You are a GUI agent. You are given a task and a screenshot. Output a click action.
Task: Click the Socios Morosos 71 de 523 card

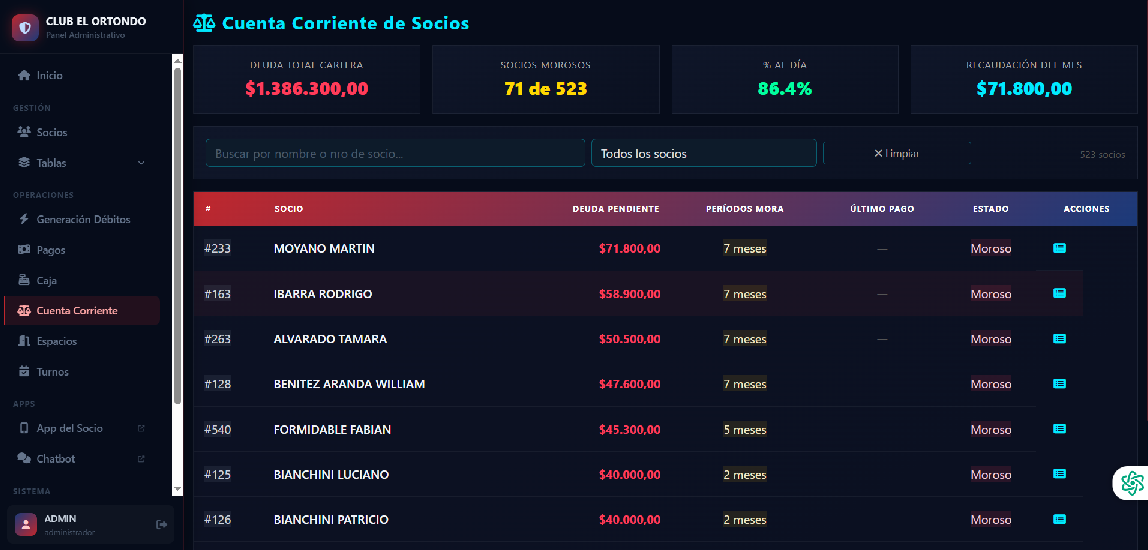[545, 80]
